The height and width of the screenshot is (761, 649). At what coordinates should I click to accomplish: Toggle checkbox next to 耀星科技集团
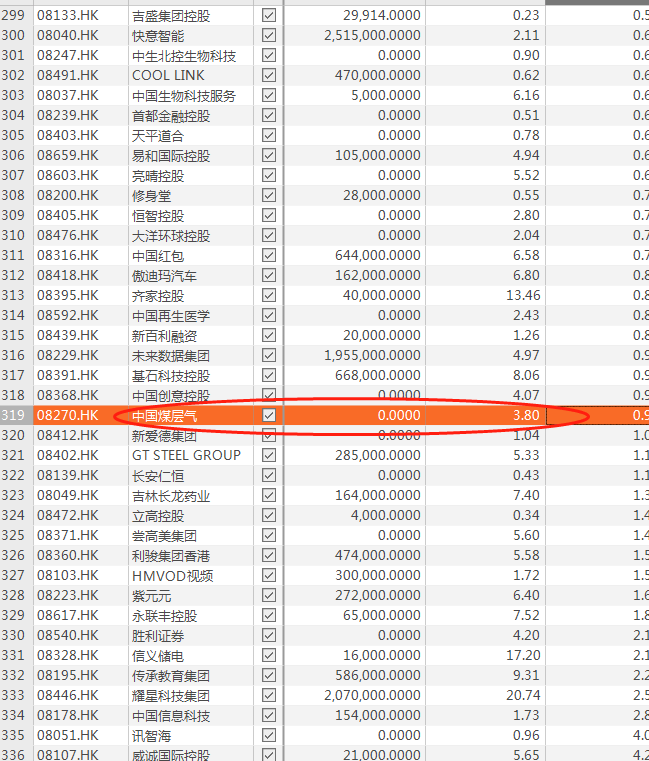[269, 695]
